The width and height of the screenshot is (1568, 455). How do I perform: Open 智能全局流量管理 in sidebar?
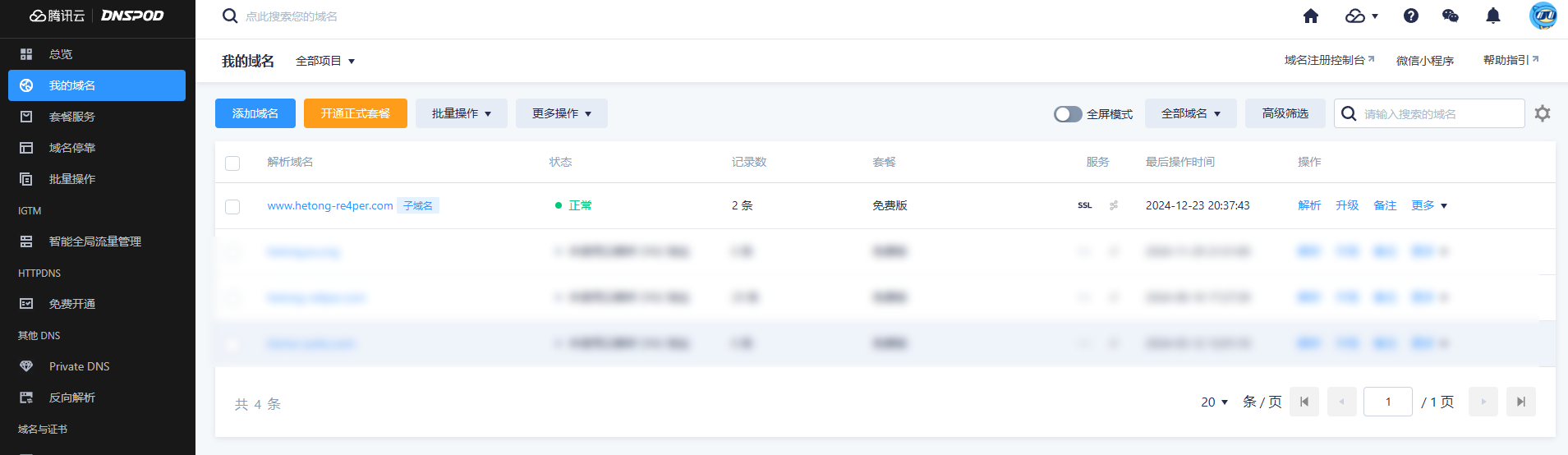coord(97,241)
